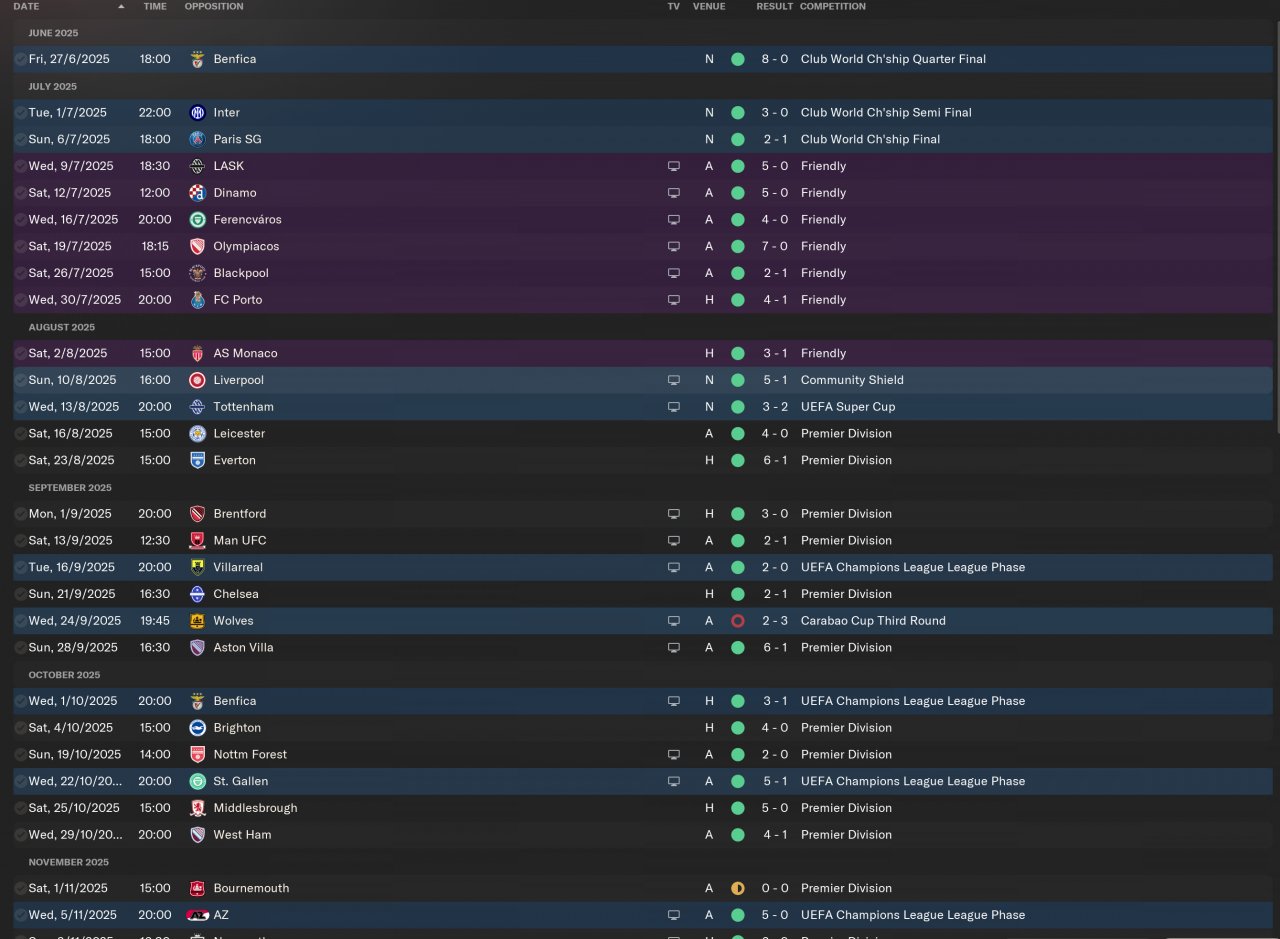Viewport: 1280px width, 939px height.
Task: Collapse the October 2025 month header
Action: pyautogui.click(x=64, y=675)
